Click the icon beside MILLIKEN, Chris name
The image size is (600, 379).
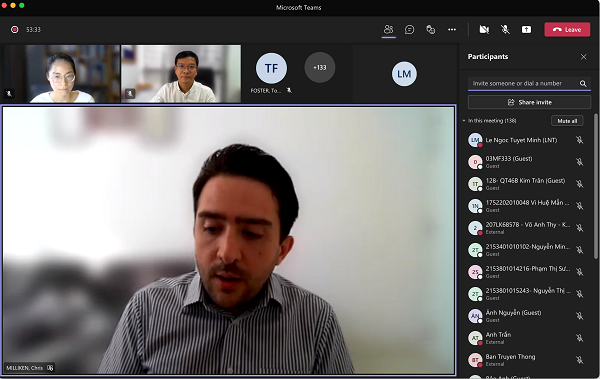click(x=50, y=368)
